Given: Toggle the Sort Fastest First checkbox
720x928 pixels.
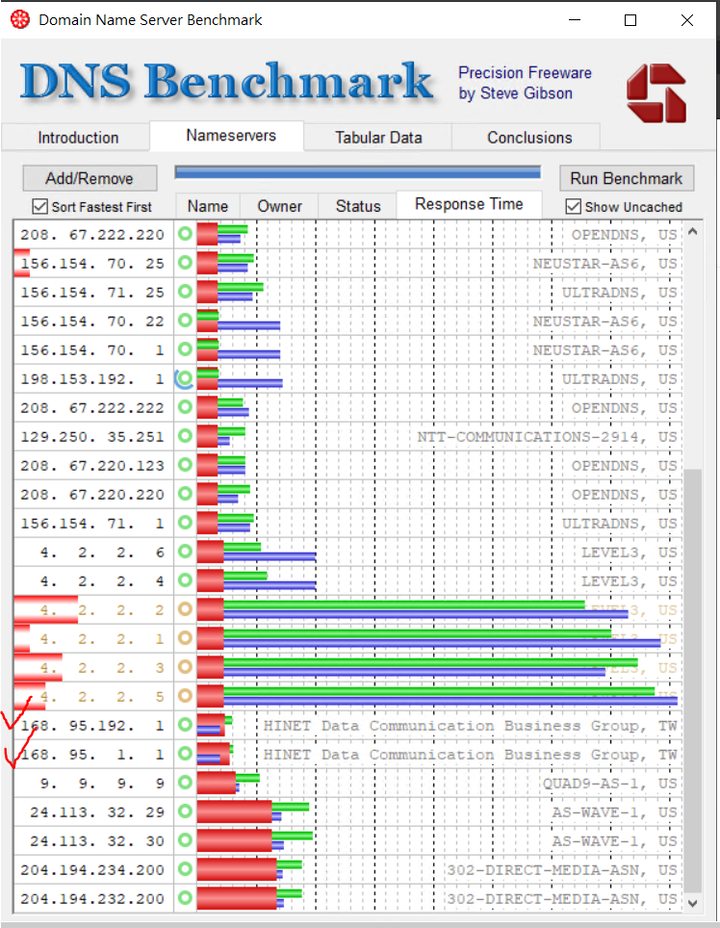Looking at the screenshot, I should click(40, 207).
